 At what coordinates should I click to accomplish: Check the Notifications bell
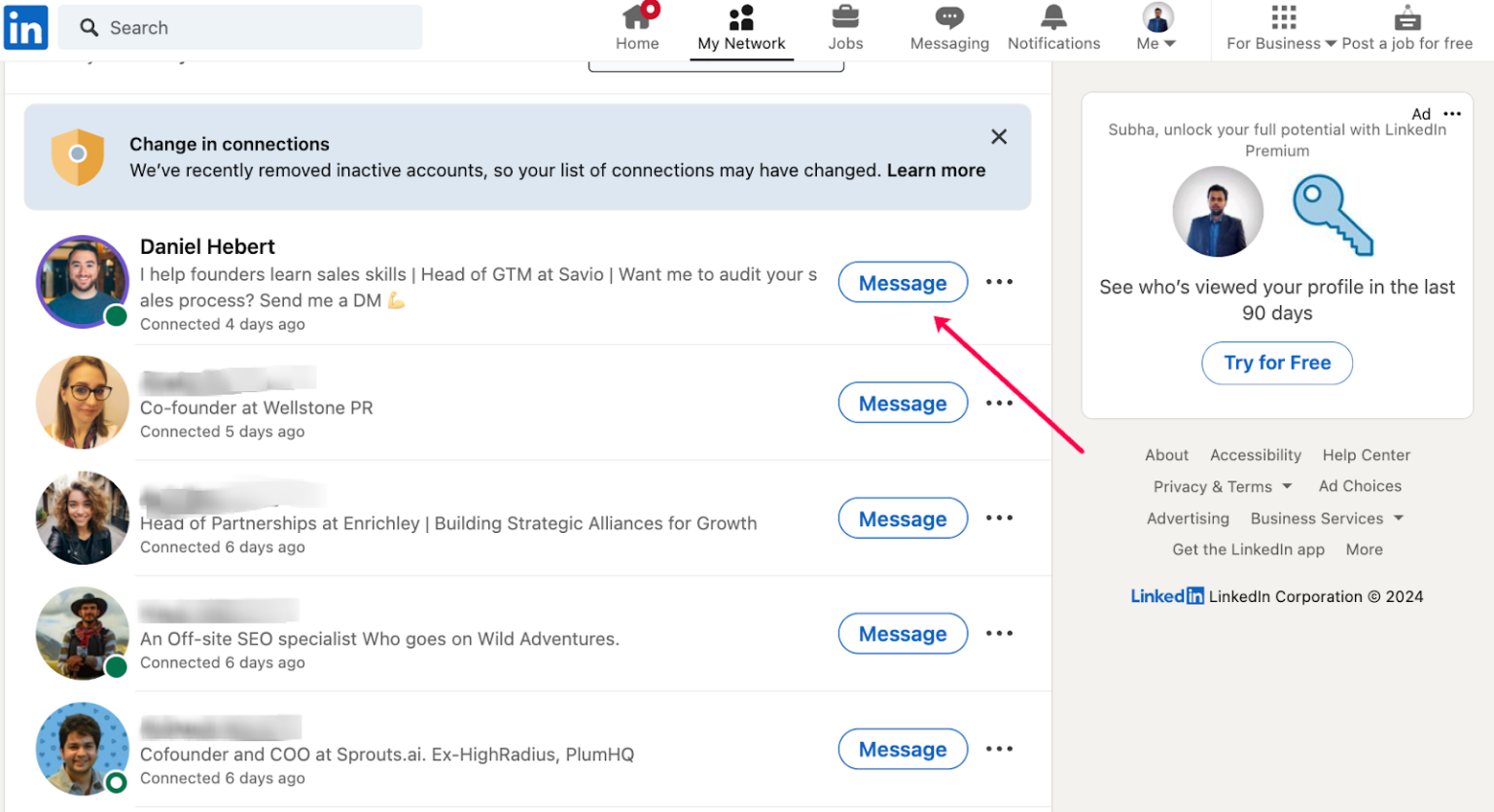click(x=1053, y=27)
